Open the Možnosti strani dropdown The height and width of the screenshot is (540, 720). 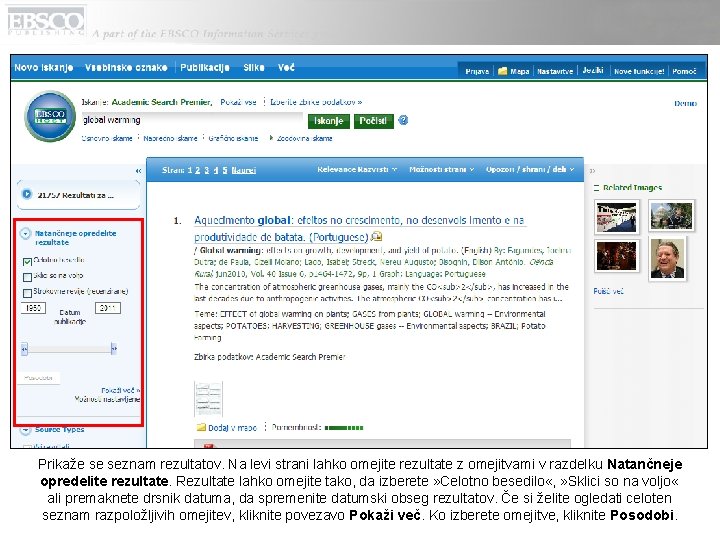coord(441,169)
